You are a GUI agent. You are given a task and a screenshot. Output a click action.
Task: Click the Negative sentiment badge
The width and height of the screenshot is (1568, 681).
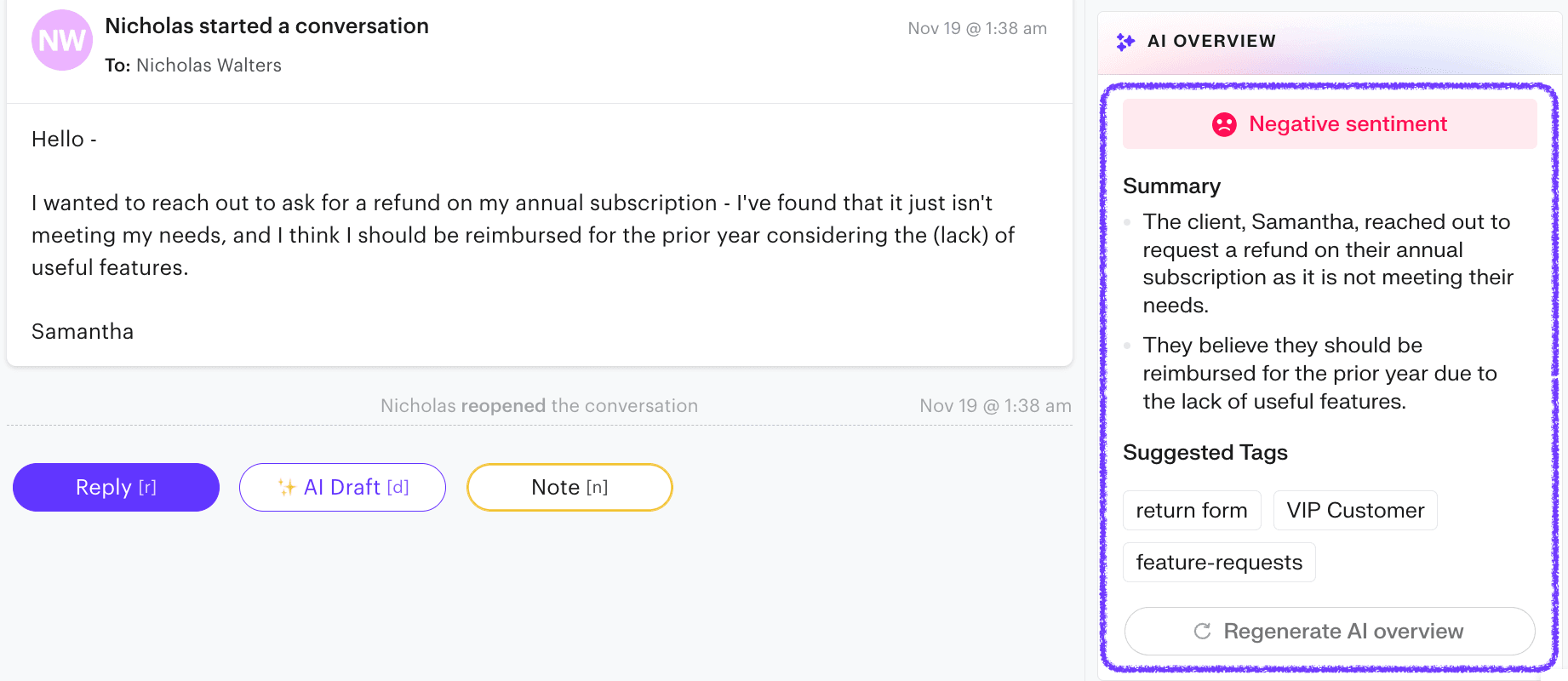[1329, 123]
